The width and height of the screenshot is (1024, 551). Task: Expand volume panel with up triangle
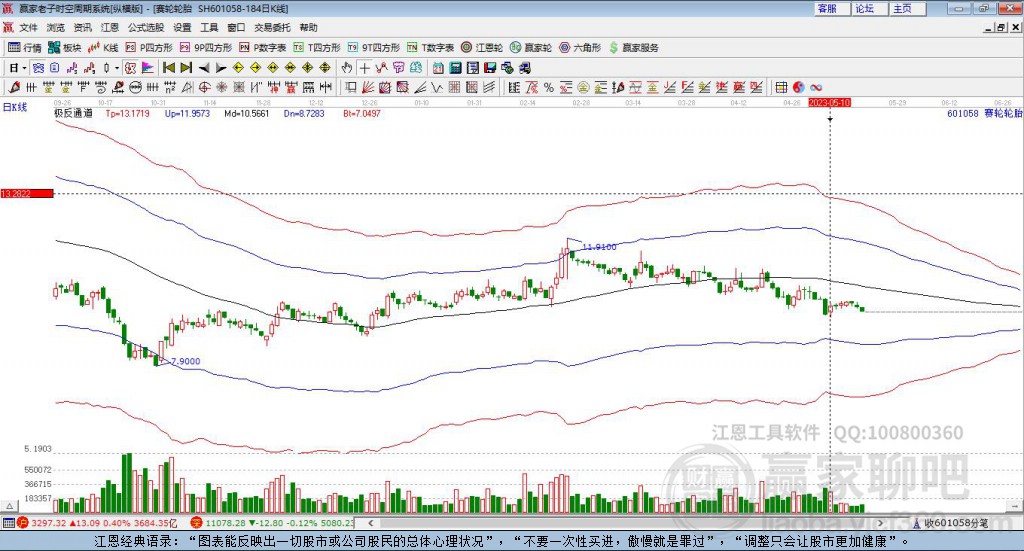(x=9, y=506)
